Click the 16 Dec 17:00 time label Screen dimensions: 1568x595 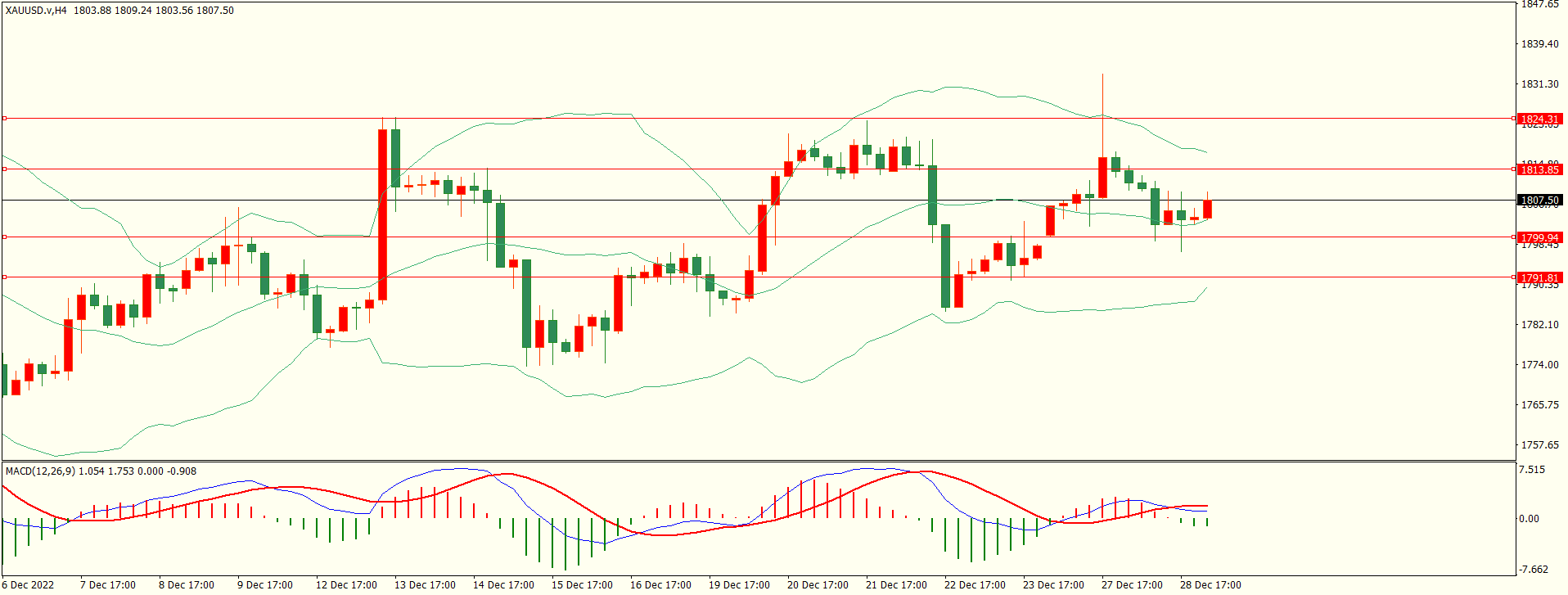[660, 584]
